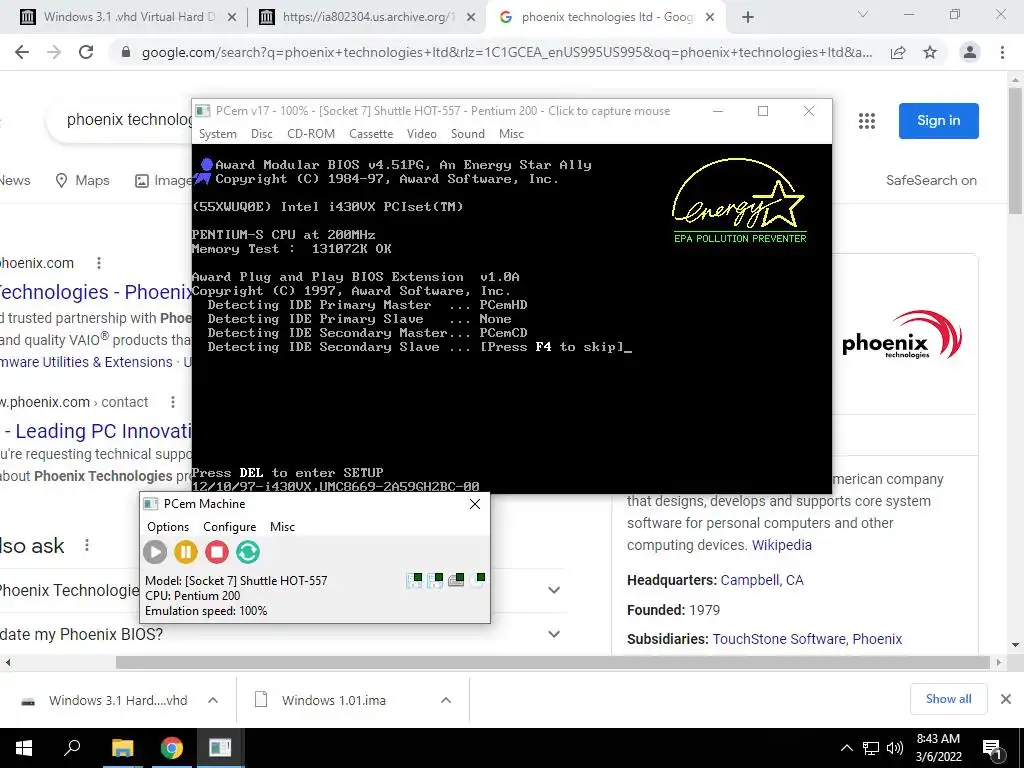The height and width of the screenshot is (768, 1024).
Task: Close the Windows 3.1 .vhd tab
Action: (231, 18)
